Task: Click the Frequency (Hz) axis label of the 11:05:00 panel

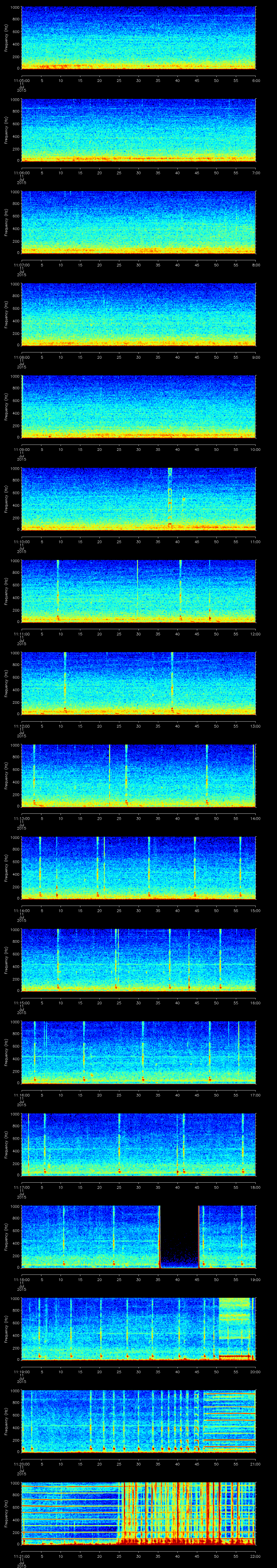Action: (x=6, y=38)
